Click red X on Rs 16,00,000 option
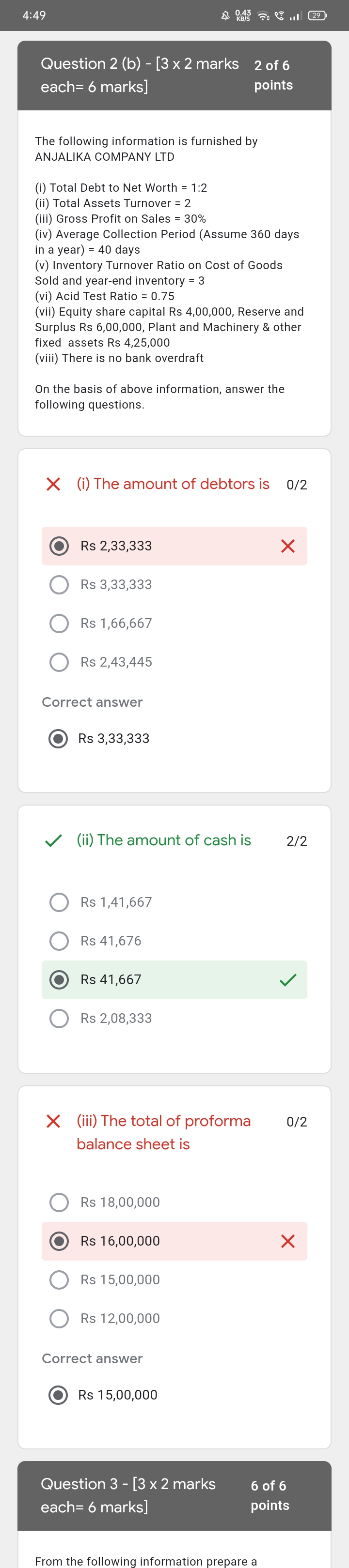Screen dimensions: 349x1568 (x=287, y=1241)
